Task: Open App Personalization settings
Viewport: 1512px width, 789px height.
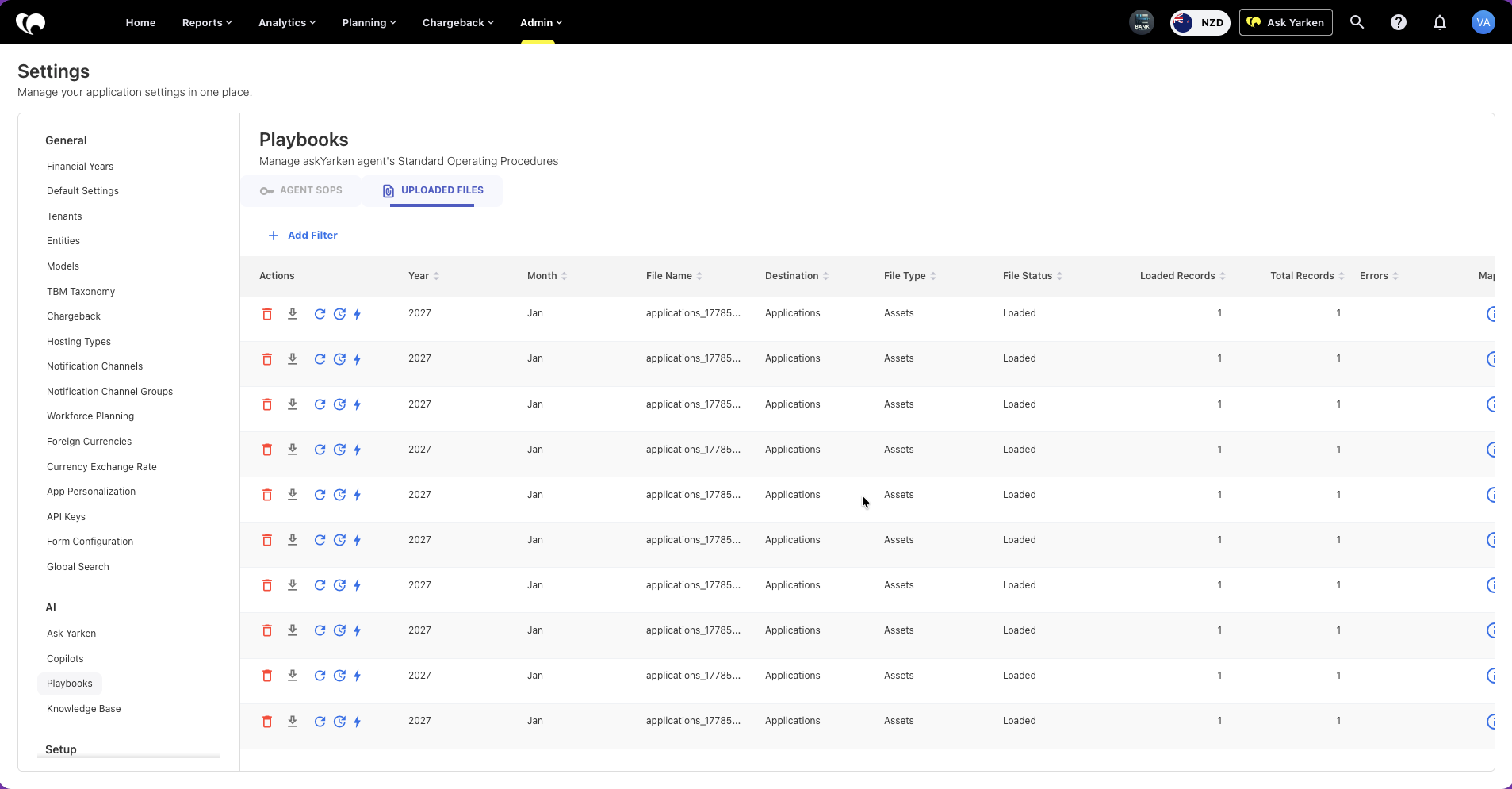Action: 91,492
